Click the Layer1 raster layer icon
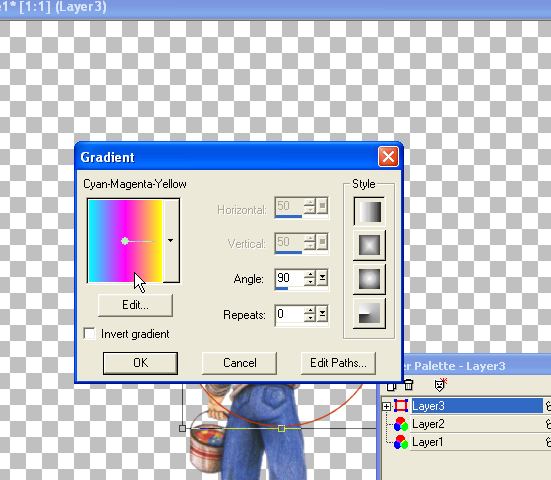This screenshot has height=480, width=551. 401,442
